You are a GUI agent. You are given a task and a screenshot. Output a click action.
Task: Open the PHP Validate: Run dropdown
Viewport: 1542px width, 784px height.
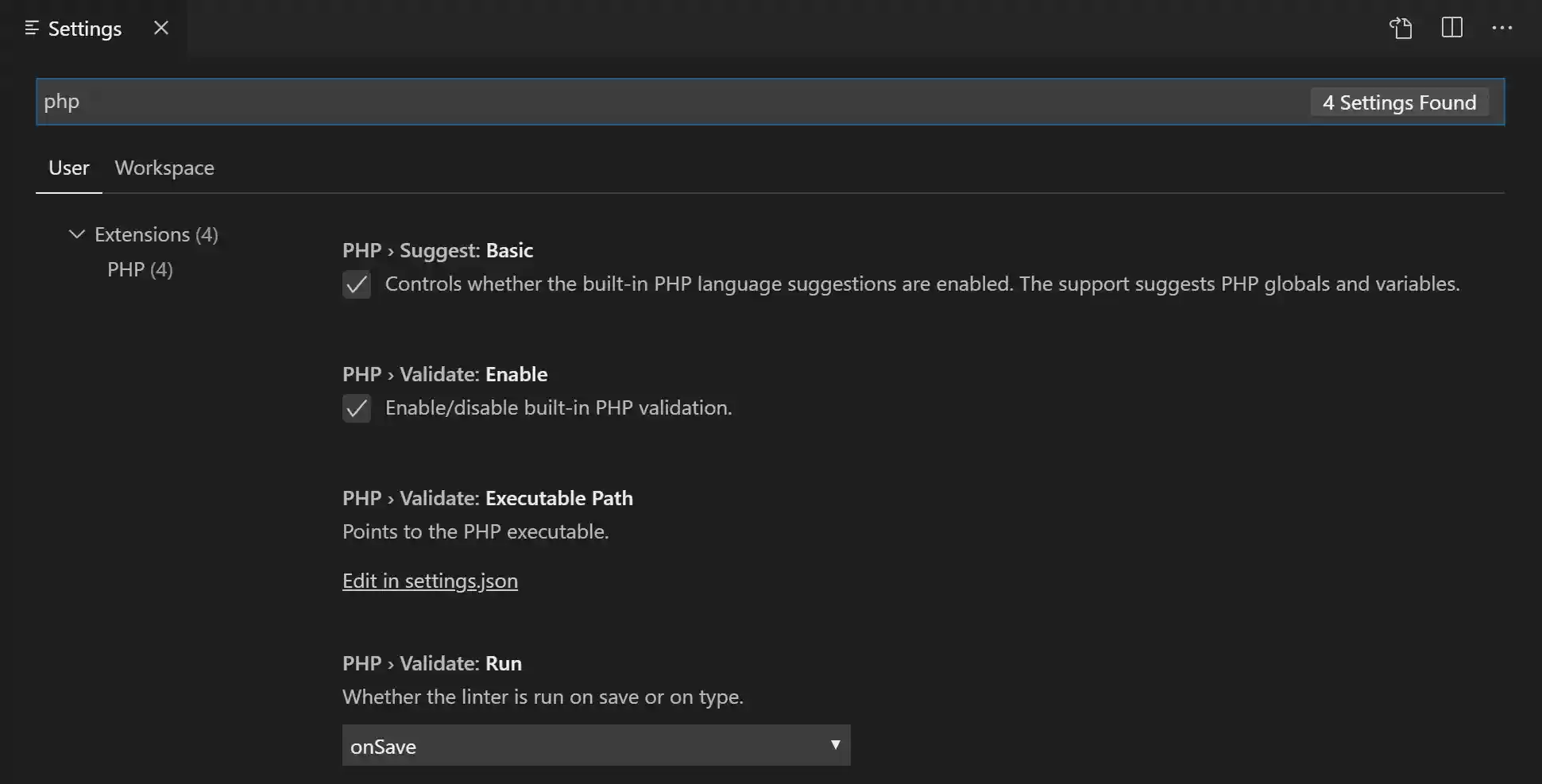click(596, 746)
